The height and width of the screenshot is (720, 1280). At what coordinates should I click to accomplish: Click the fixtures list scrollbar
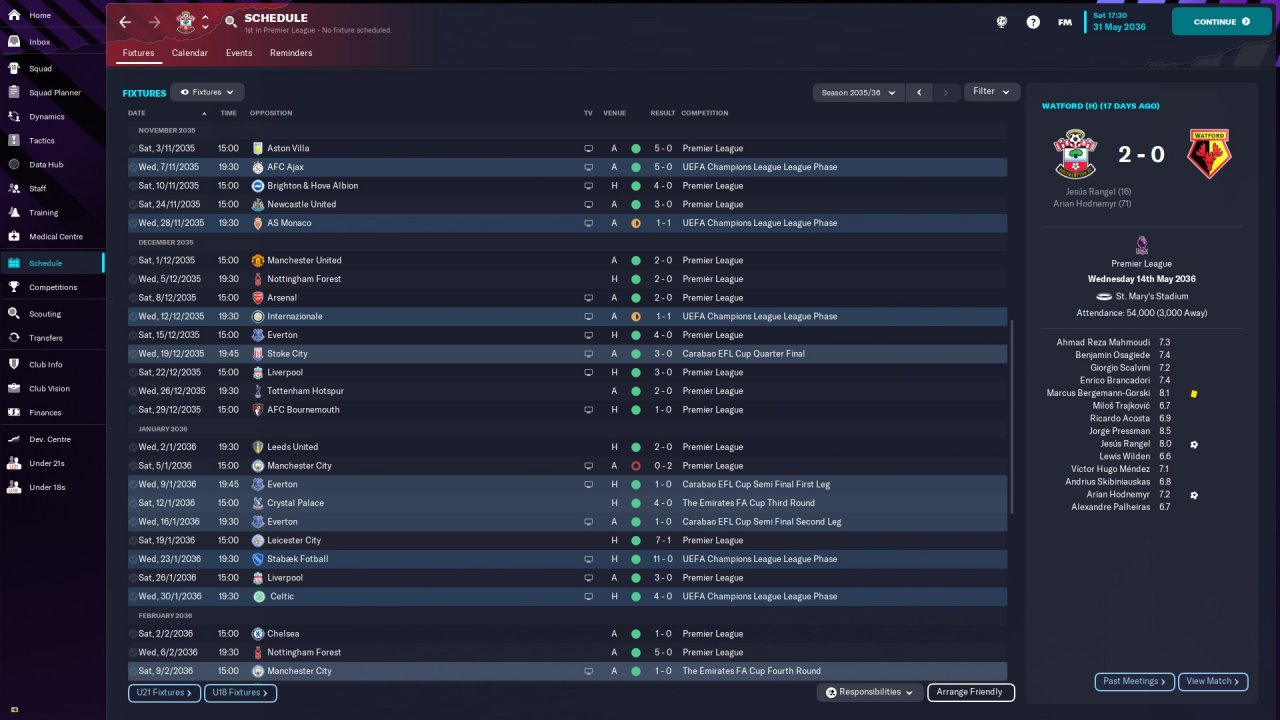[1012, 417]
